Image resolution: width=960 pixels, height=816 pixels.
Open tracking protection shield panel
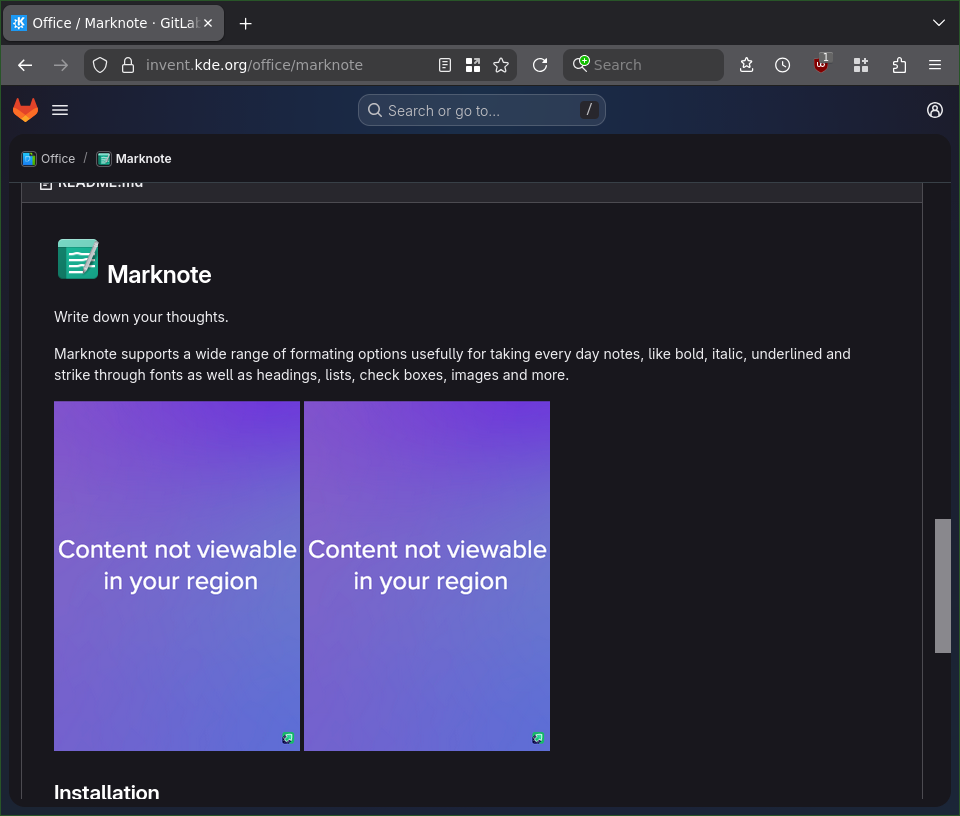pyautogui.click(x=100, y=65)
